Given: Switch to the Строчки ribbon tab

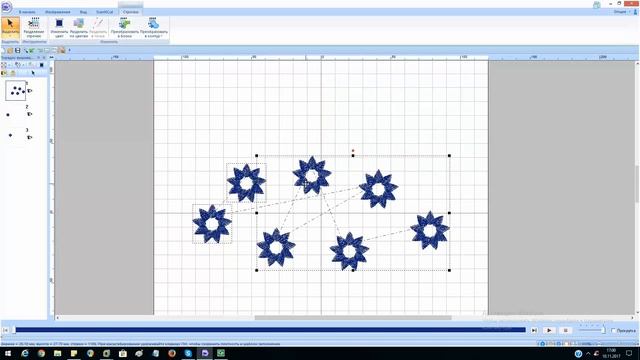Looking at the screenshot, I should pos(131,12).
